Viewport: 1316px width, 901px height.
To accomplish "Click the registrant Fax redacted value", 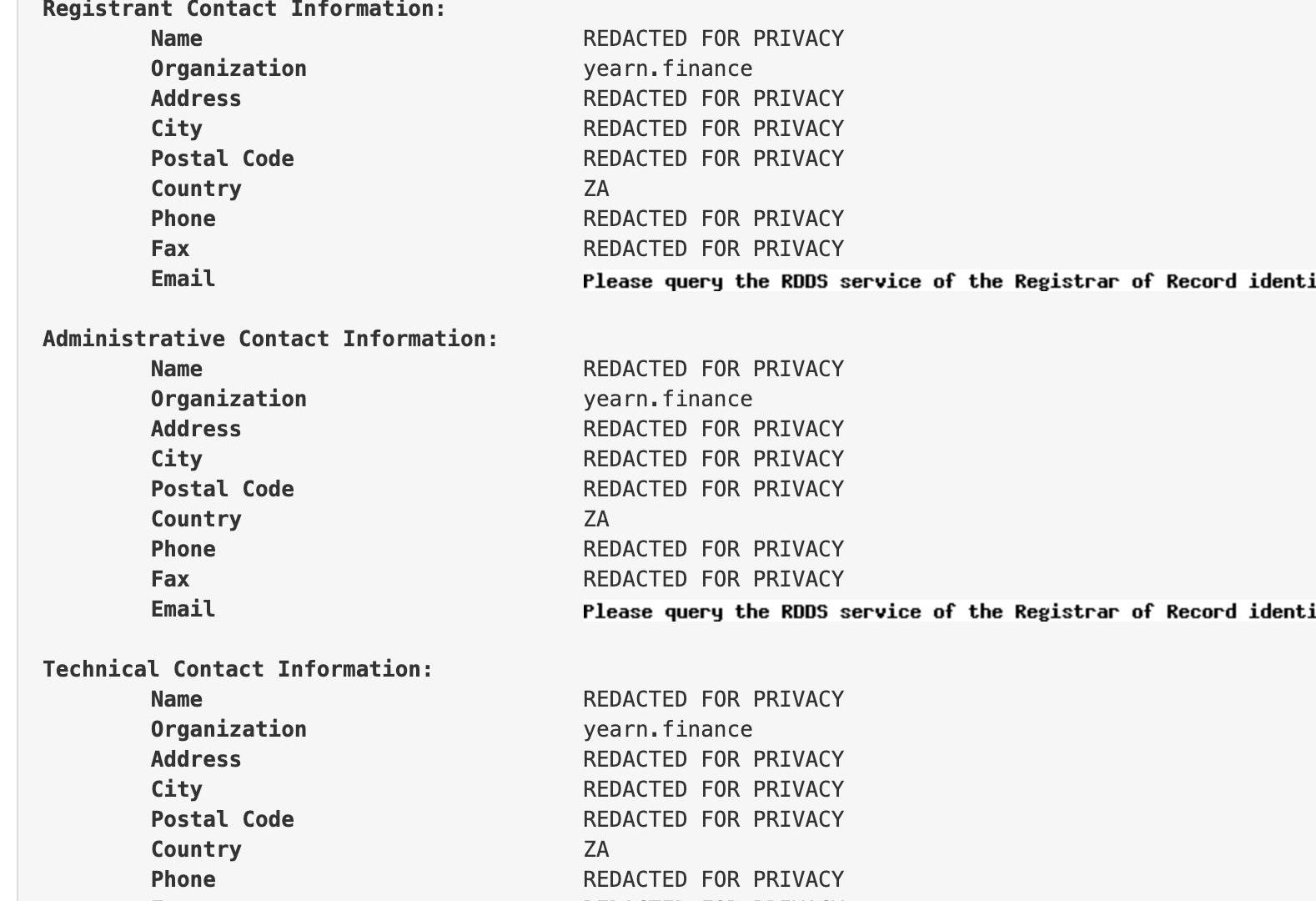I will tap(713, 249).
